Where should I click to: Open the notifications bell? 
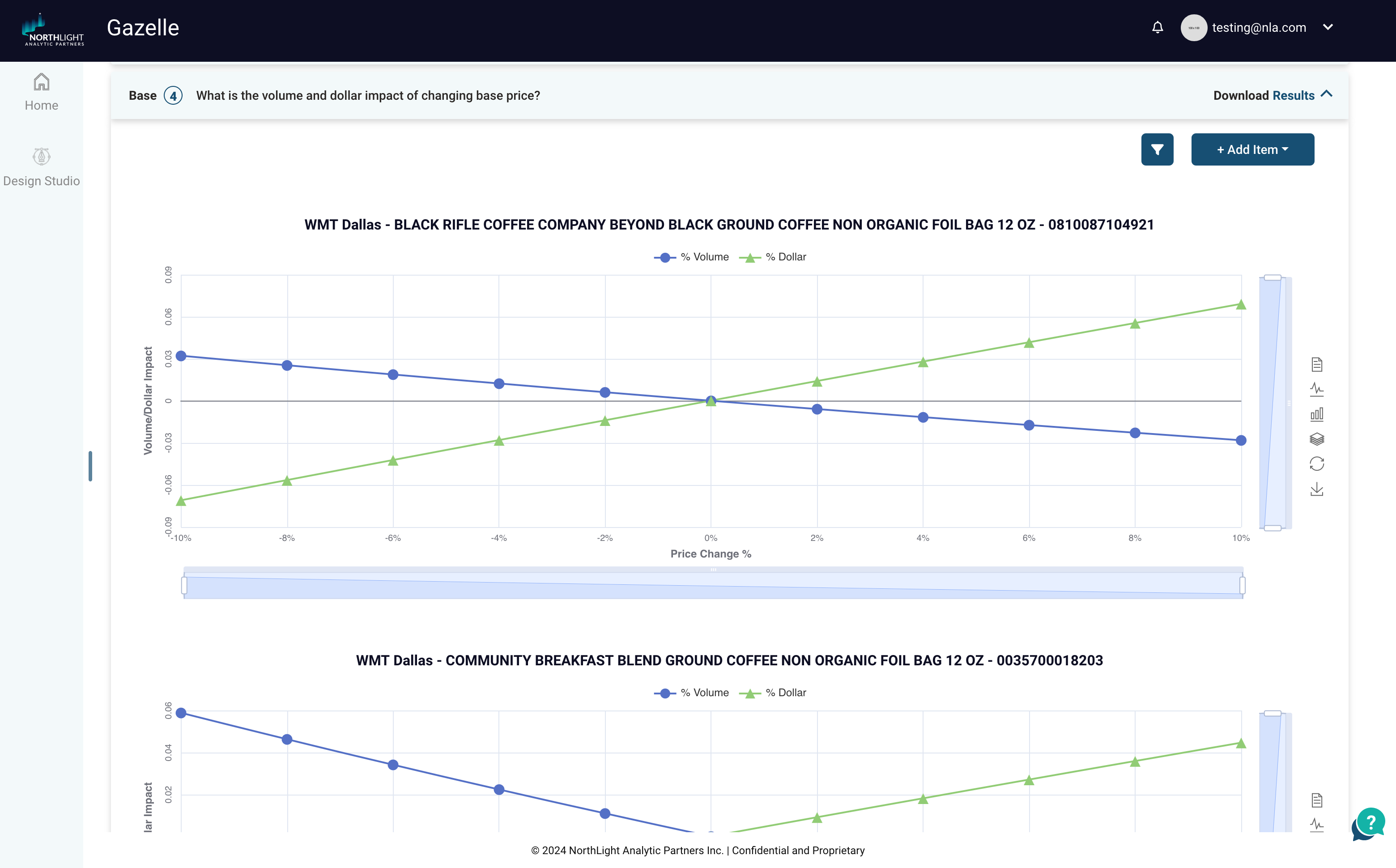(x=1157, y=27)
